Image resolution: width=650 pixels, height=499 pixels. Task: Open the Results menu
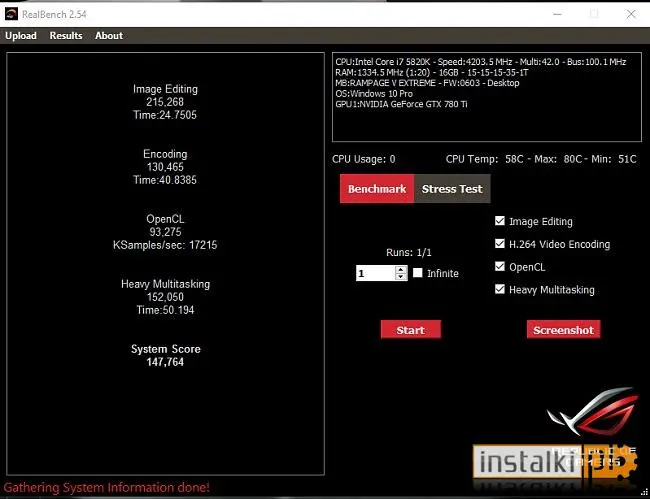click(66, 36)
